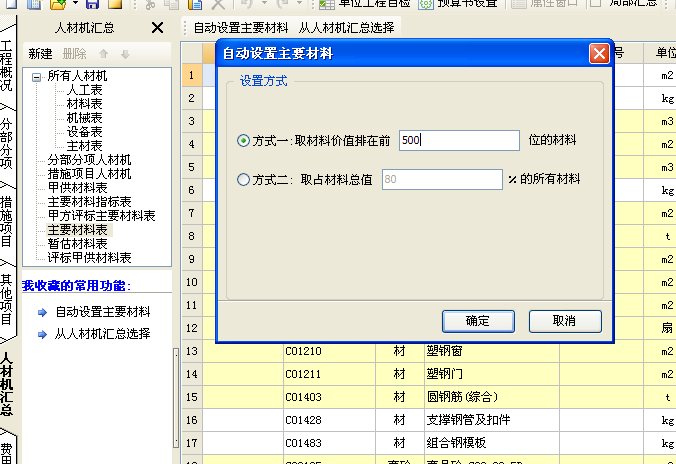This screenshot has width=676, height=464.
Task: Select 机械表 tree entry
Action: [84, 118]
